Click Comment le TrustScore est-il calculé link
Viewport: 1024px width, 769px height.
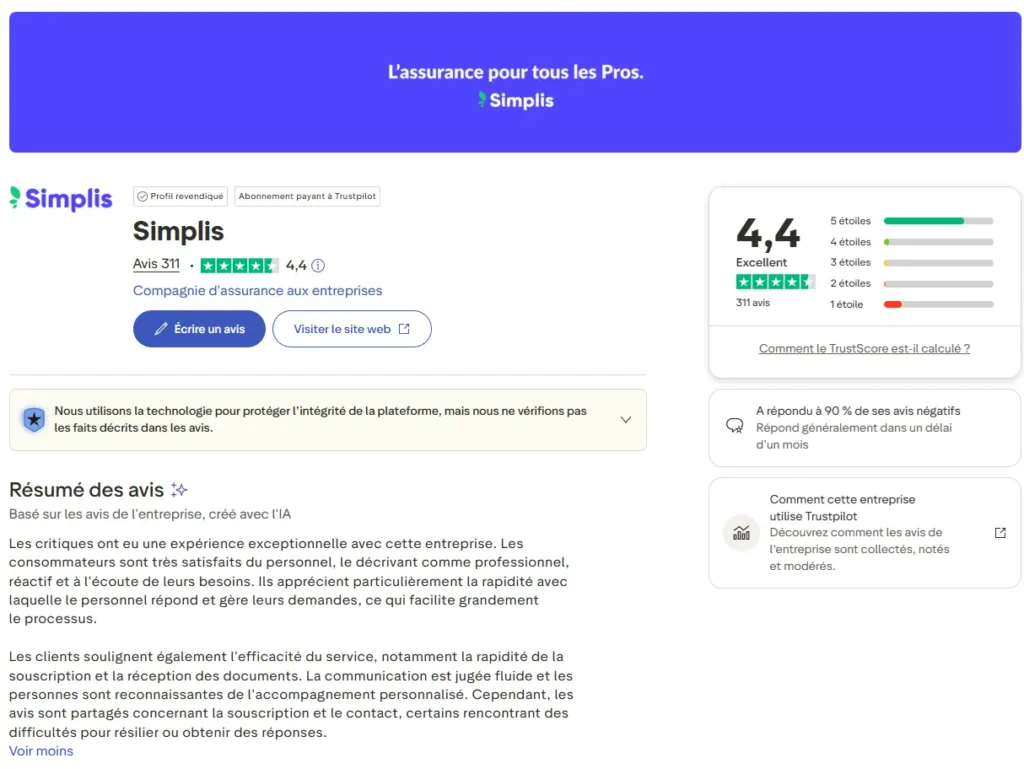[864, 349]
